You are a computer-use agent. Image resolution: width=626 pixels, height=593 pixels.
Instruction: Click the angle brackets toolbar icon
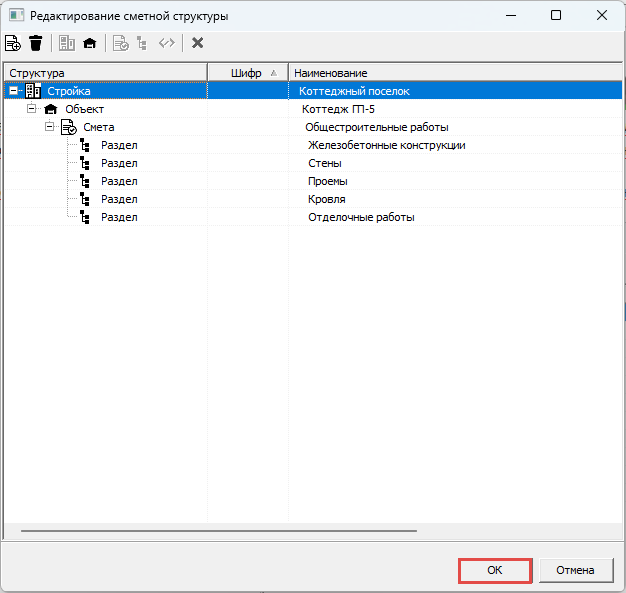point(166,42)
